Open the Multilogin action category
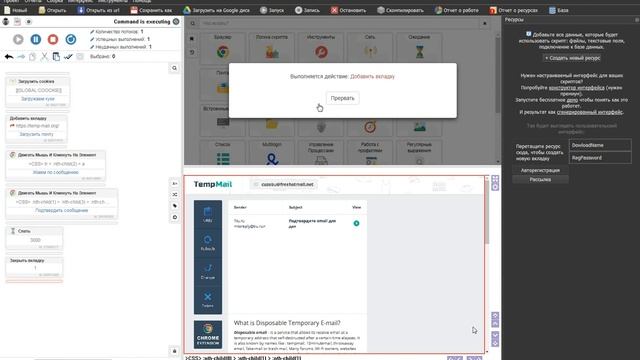640x360 pixels. pos(272,153)
